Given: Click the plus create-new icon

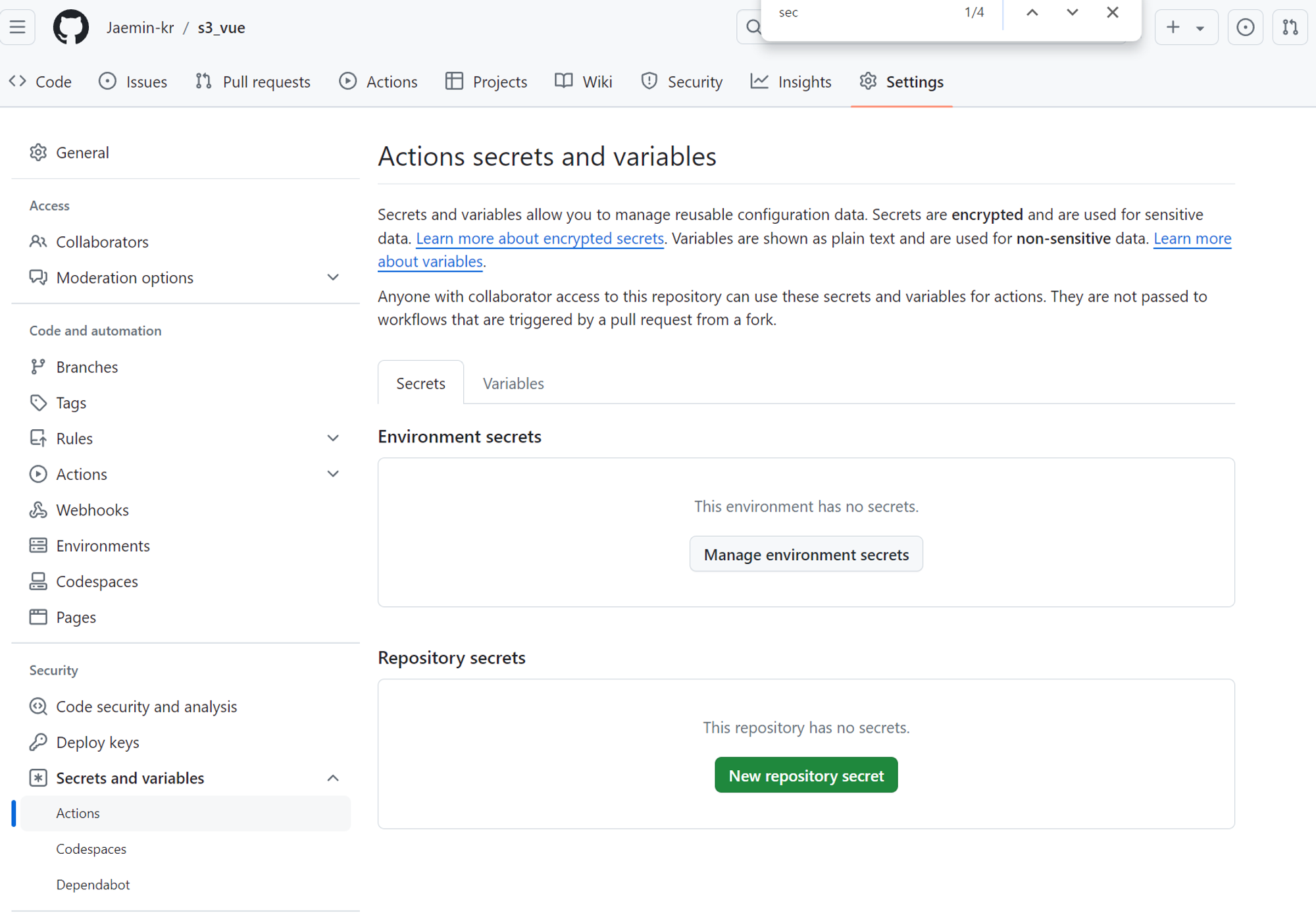Looking at the screenshot, I should 1173,27.
